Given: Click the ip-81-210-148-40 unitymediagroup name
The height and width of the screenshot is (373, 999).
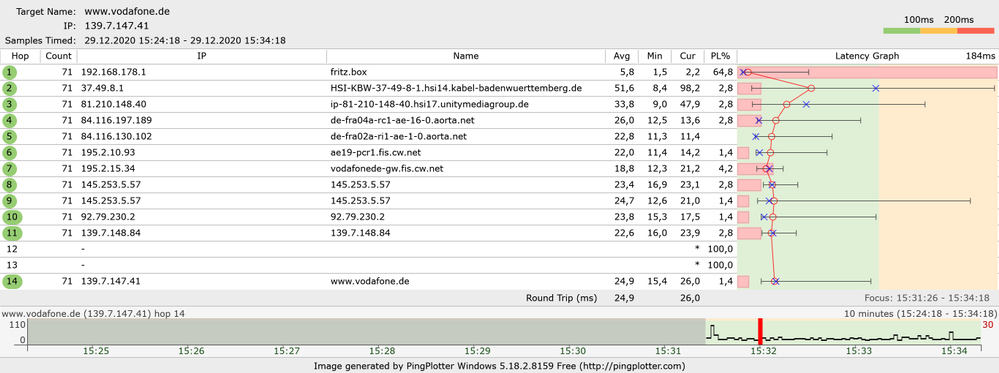Looking at the screenshot, I should 429,104.
